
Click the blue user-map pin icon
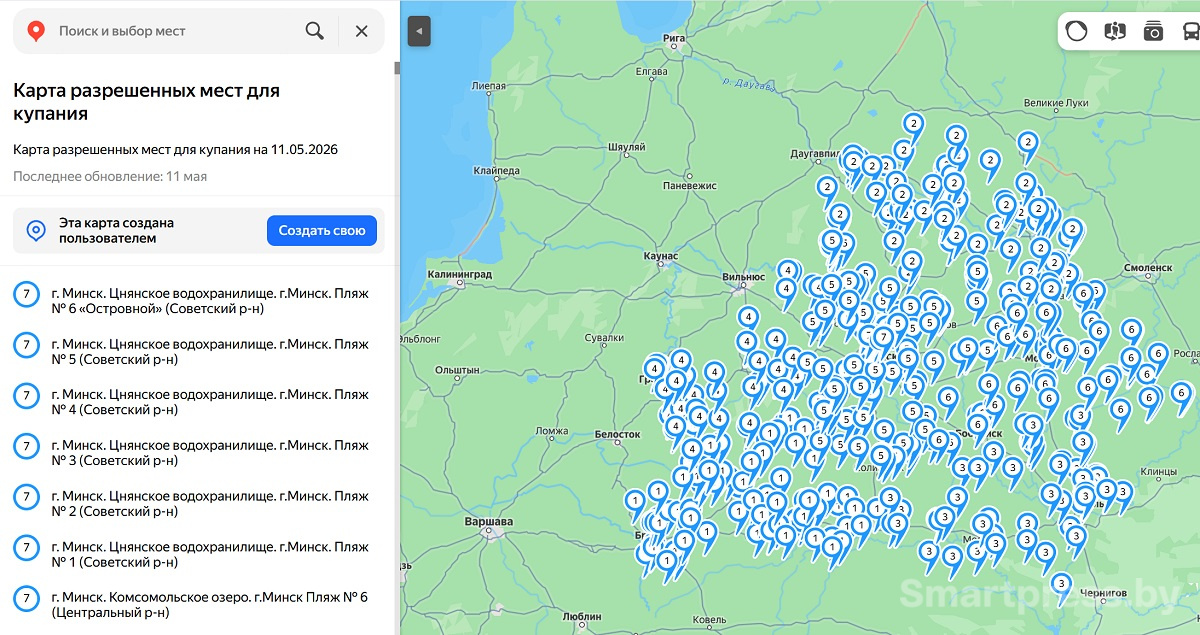pyautogui.click(x=36, y=231)
